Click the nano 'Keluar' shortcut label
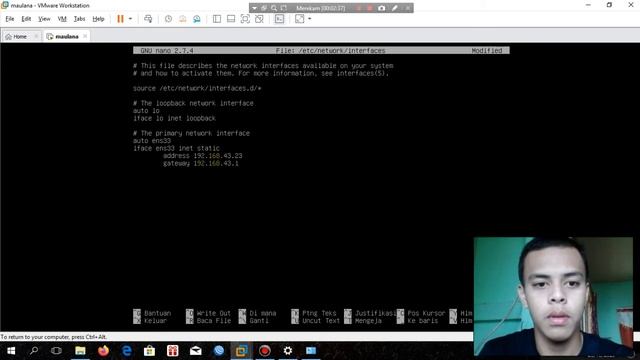 [x=156, y=321]
